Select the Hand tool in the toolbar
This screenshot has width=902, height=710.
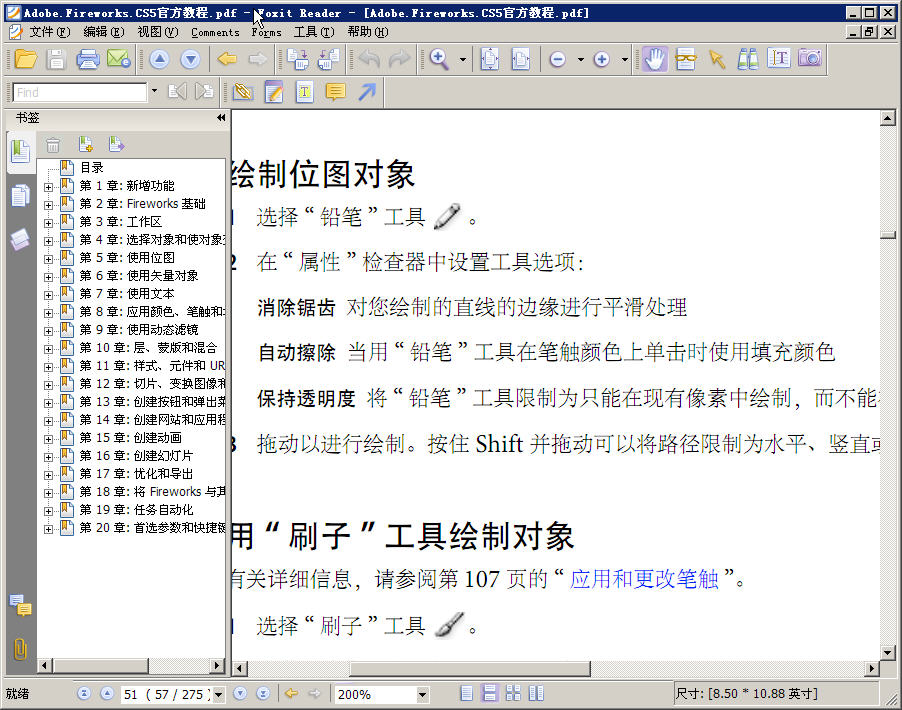tap(655, 59)
